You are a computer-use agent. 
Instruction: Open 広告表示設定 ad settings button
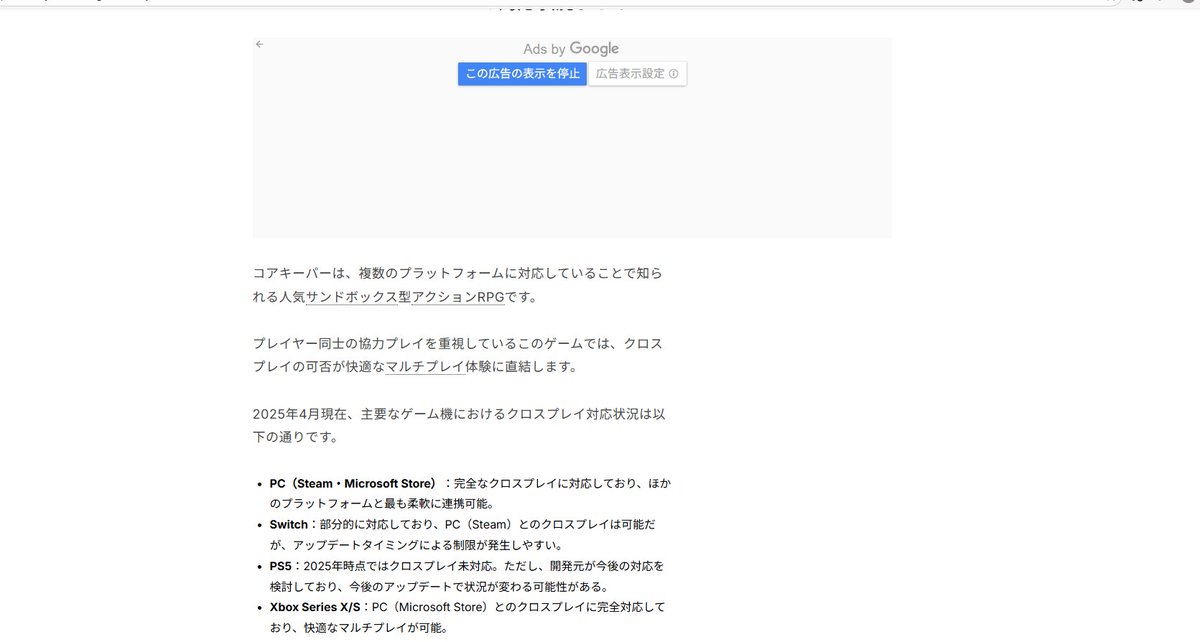(x=637, y=74)
